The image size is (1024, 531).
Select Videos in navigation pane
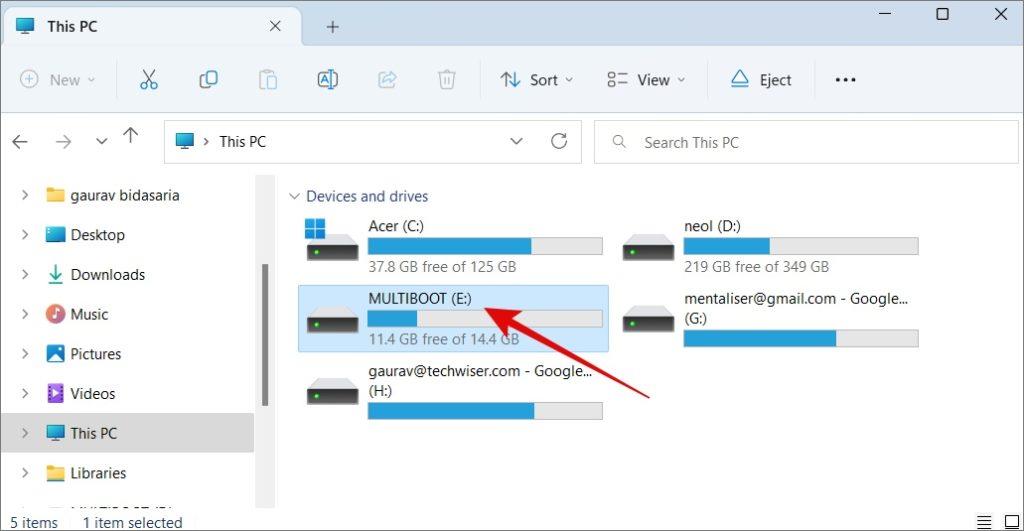(80, 394)
